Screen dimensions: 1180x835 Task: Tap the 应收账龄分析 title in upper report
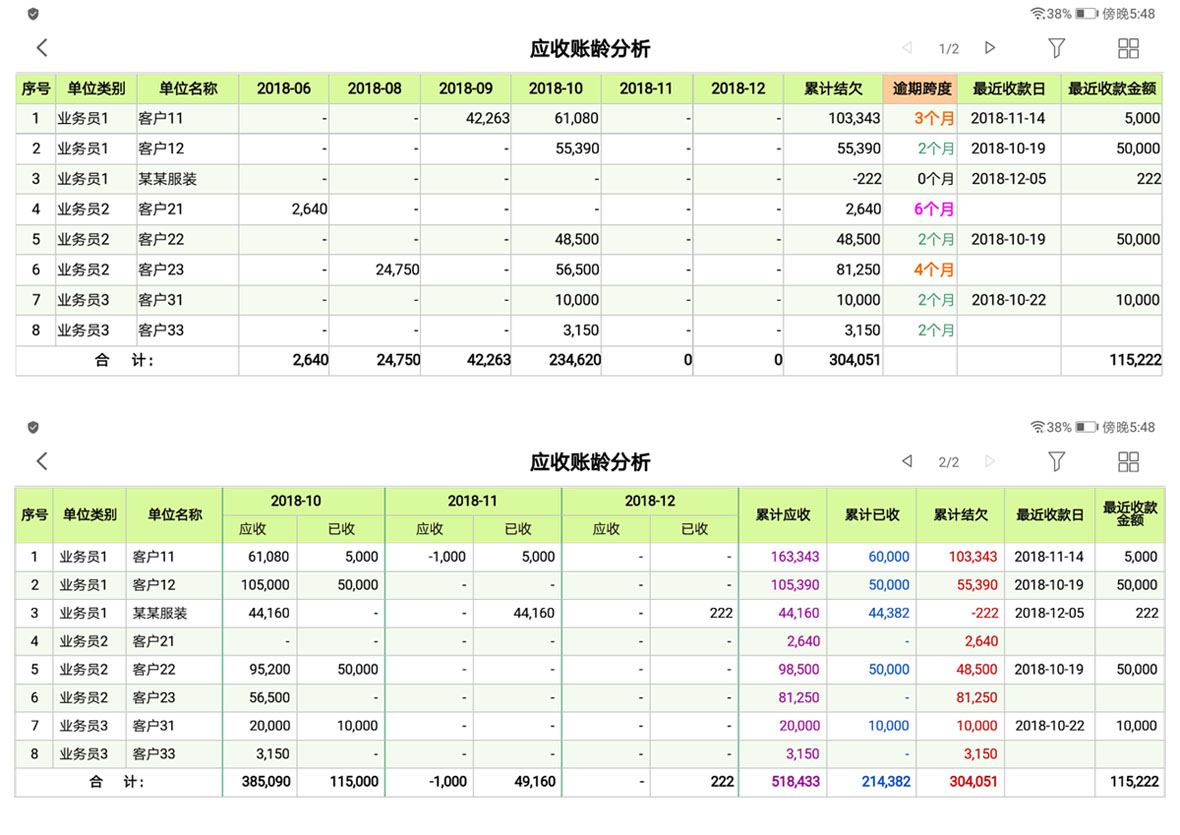click(590, 49)
